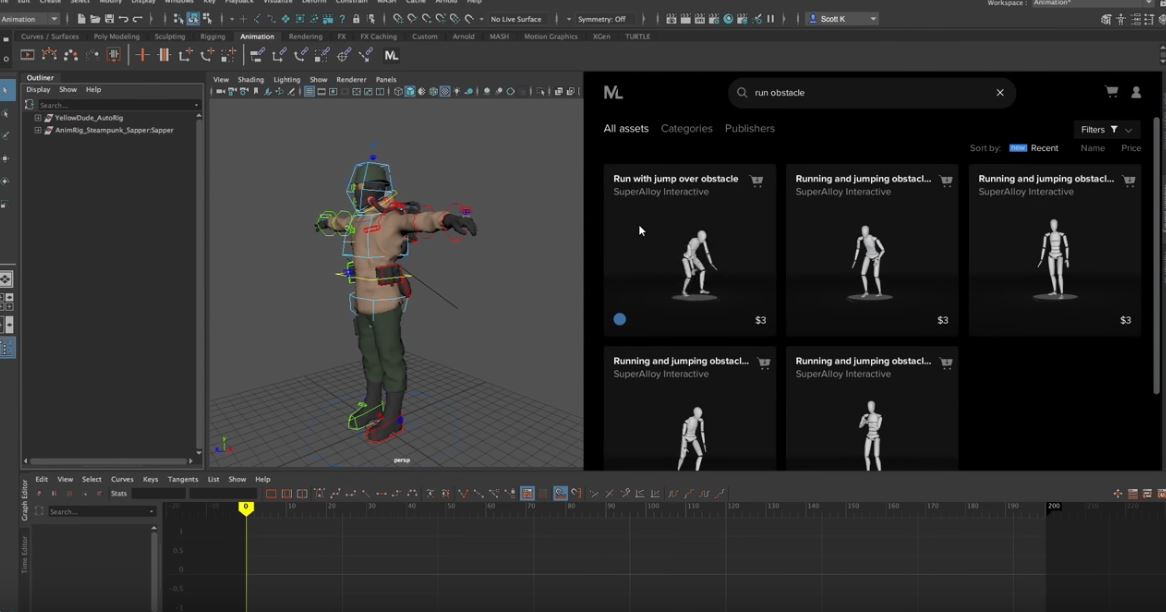Add 'Run with jump over obstacle' to cart
Viewport: 1166px width, 612px height.
coord(757,181)
